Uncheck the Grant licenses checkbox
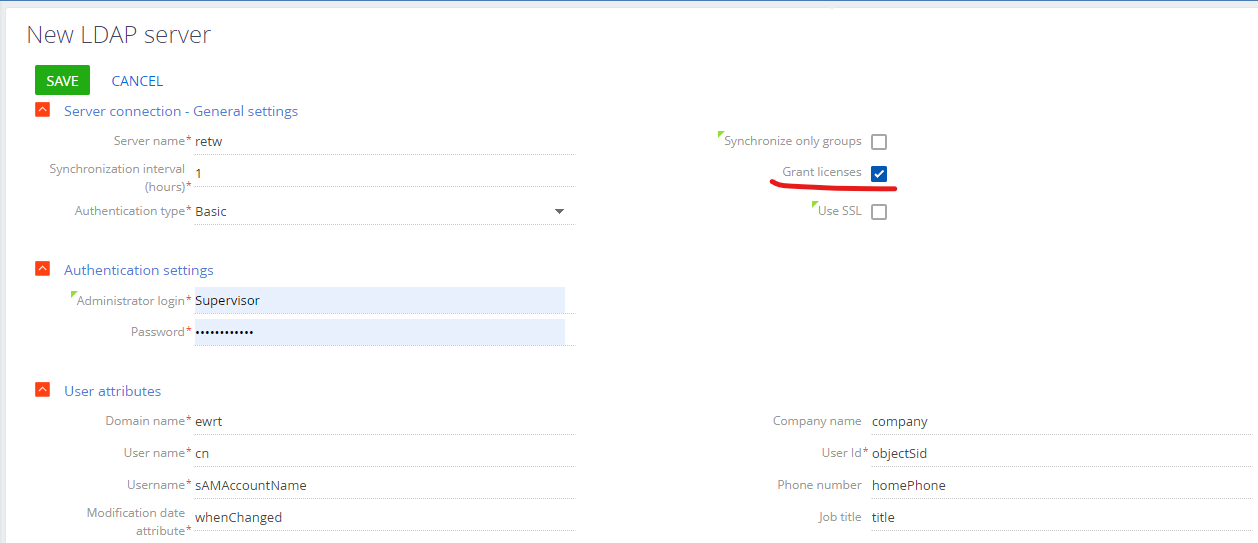The image size is (1258, 543). pos(879,174)
